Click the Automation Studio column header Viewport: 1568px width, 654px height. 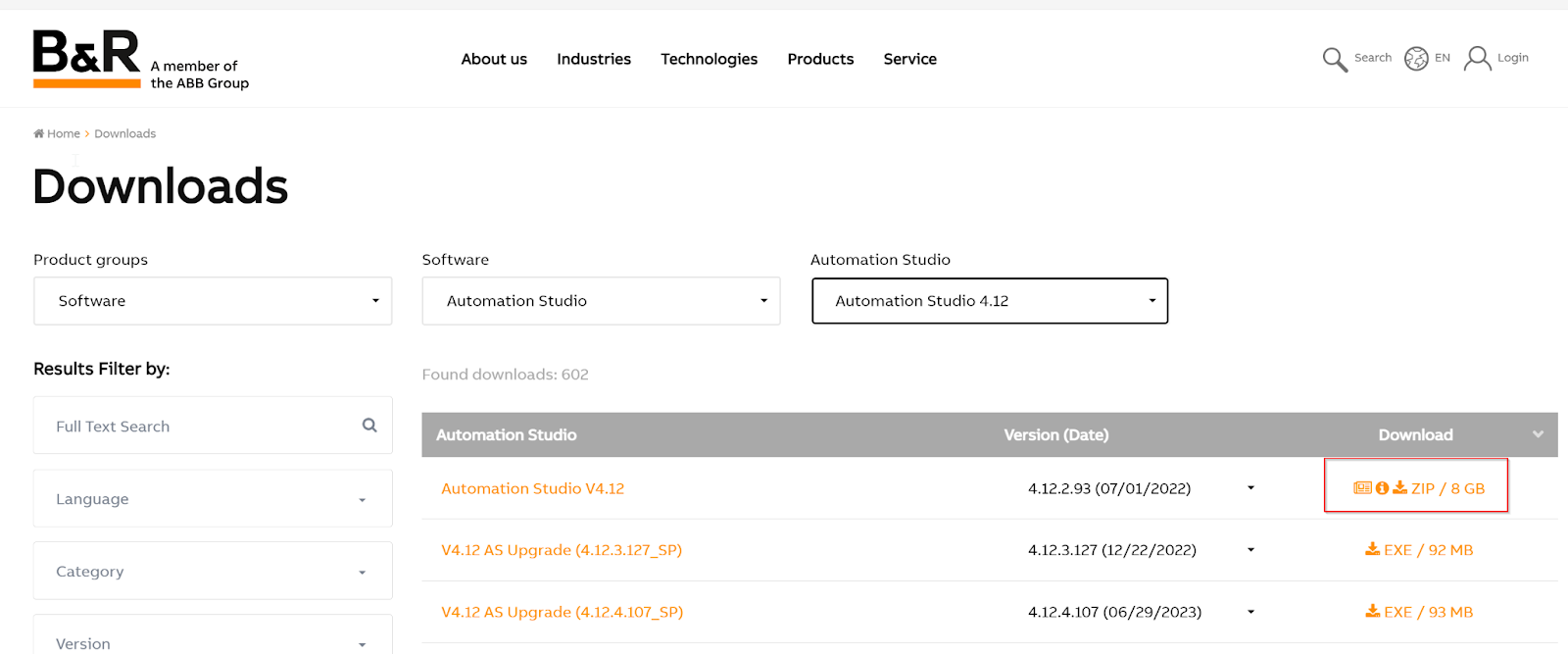pos(506,434)
